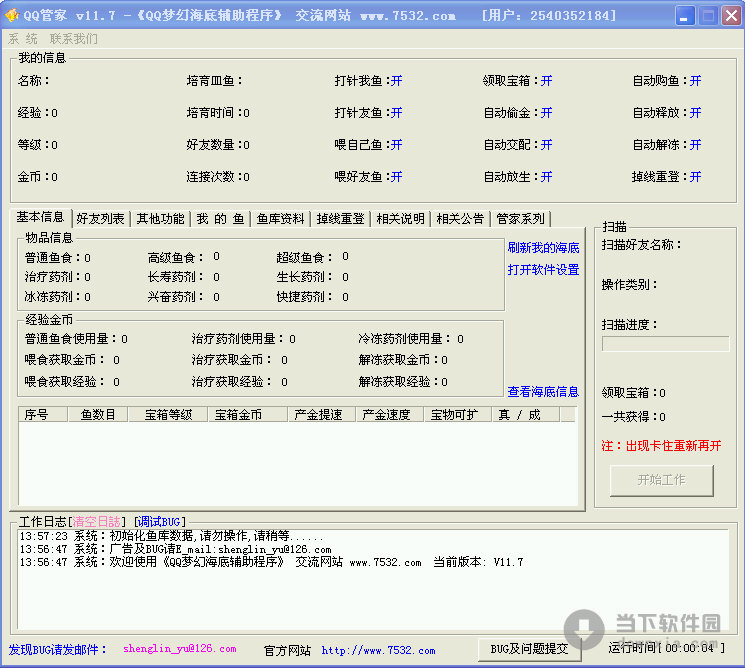
Task: Click the BUG及问题提交 button
Action: 529,649
